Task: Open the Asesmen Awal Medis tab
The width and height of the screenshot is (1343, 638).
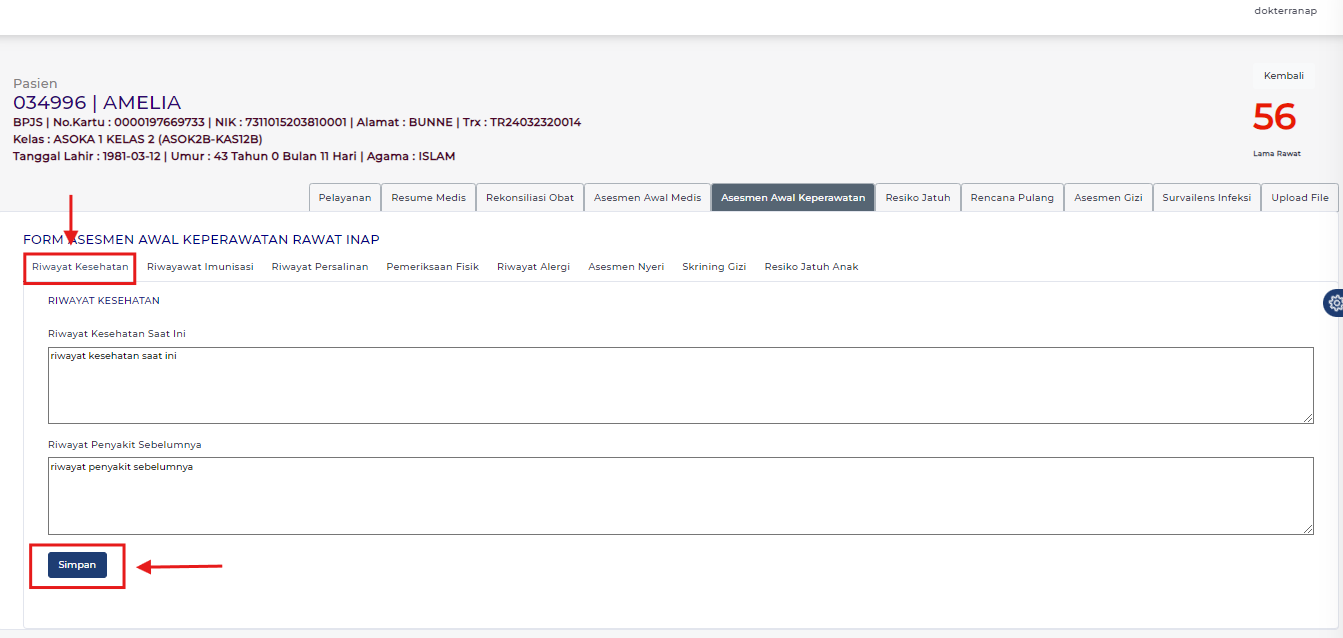Action: click(646, 197)
